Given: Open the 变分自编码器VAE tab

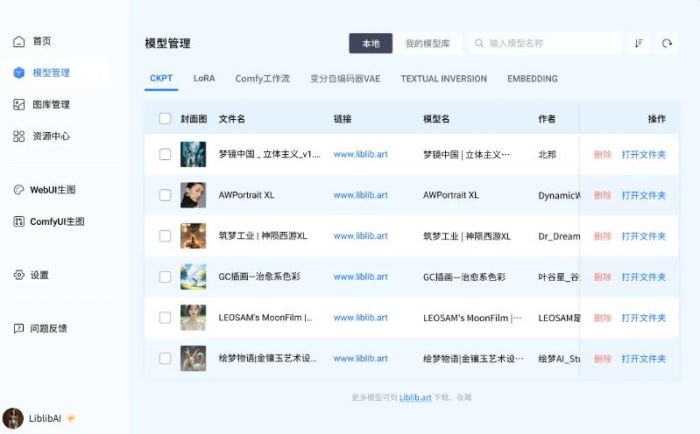Looking at the screenshot, I should point(345,79).
